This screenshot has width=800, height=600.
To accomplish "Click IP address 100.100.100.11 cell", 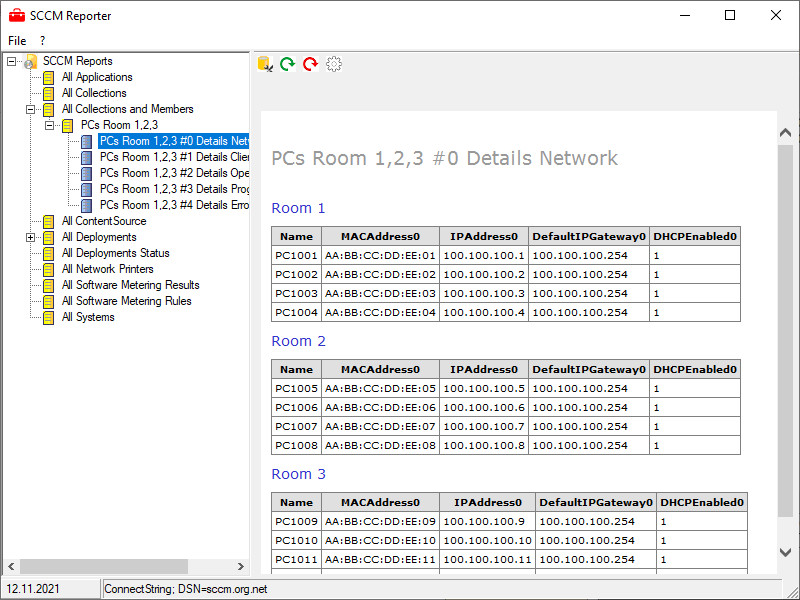I will 488,559.
